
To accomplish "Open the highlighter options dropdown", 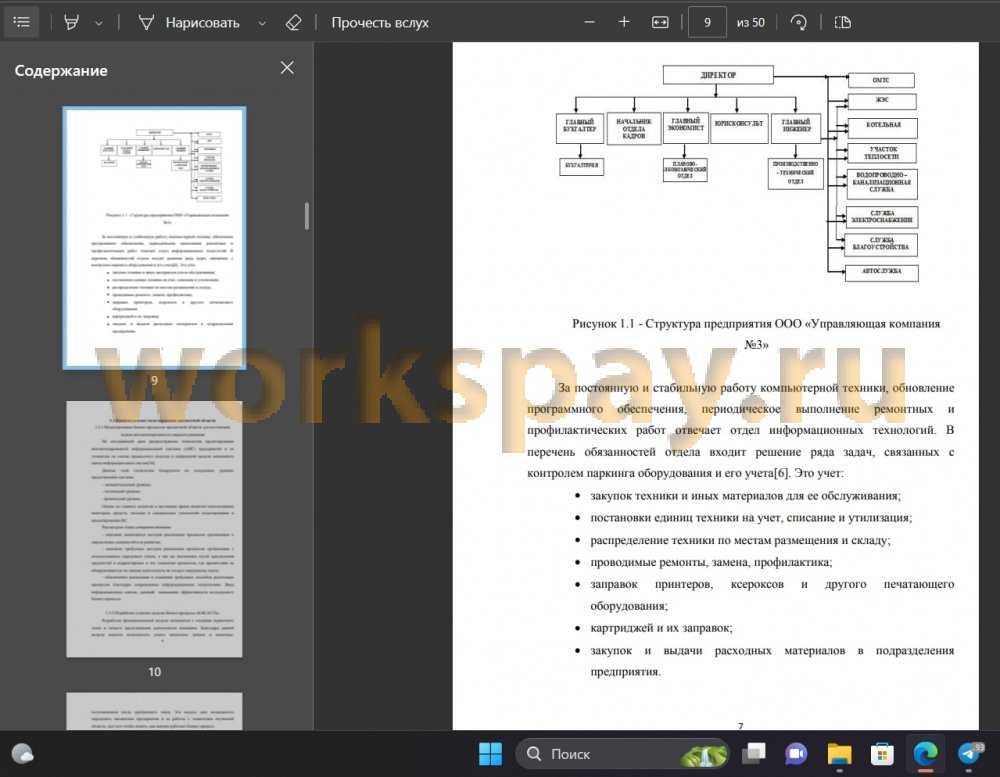I will coord(99,23).
